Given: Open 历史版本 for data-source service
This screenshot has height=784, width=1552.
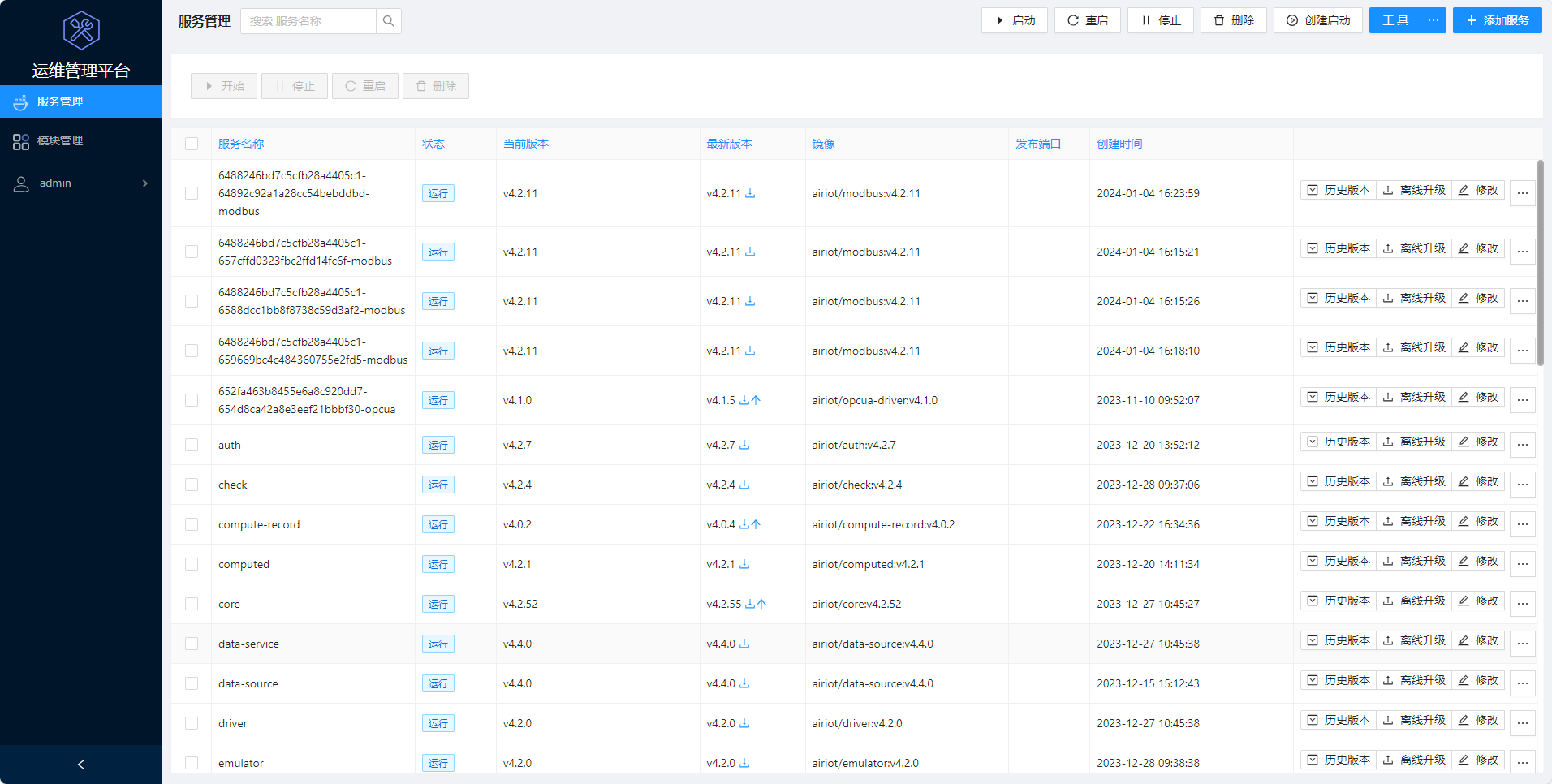Looking at the screenshot, I should (1339, 680).
